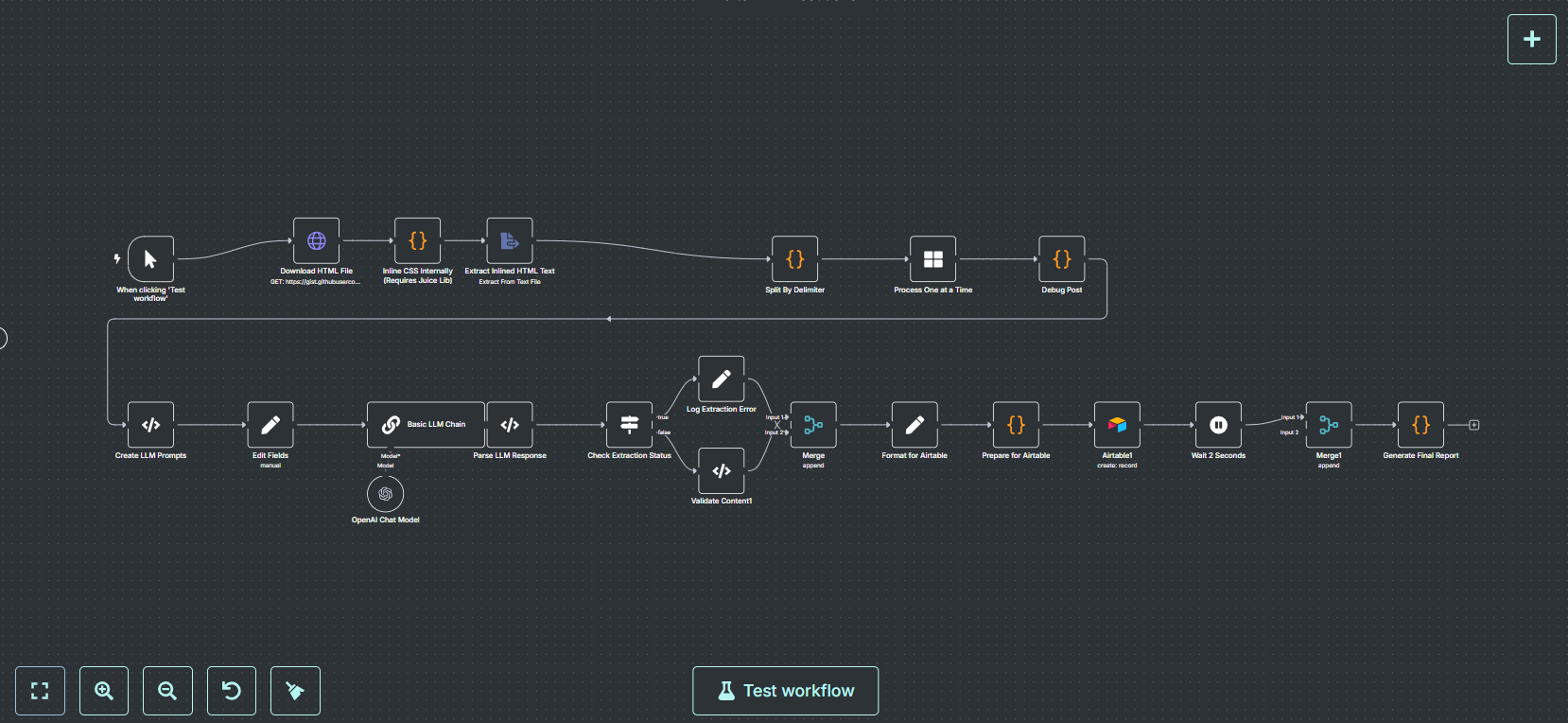Open the Format for Airtable node
Viewport: 1568px width, 723px height.
915,425
